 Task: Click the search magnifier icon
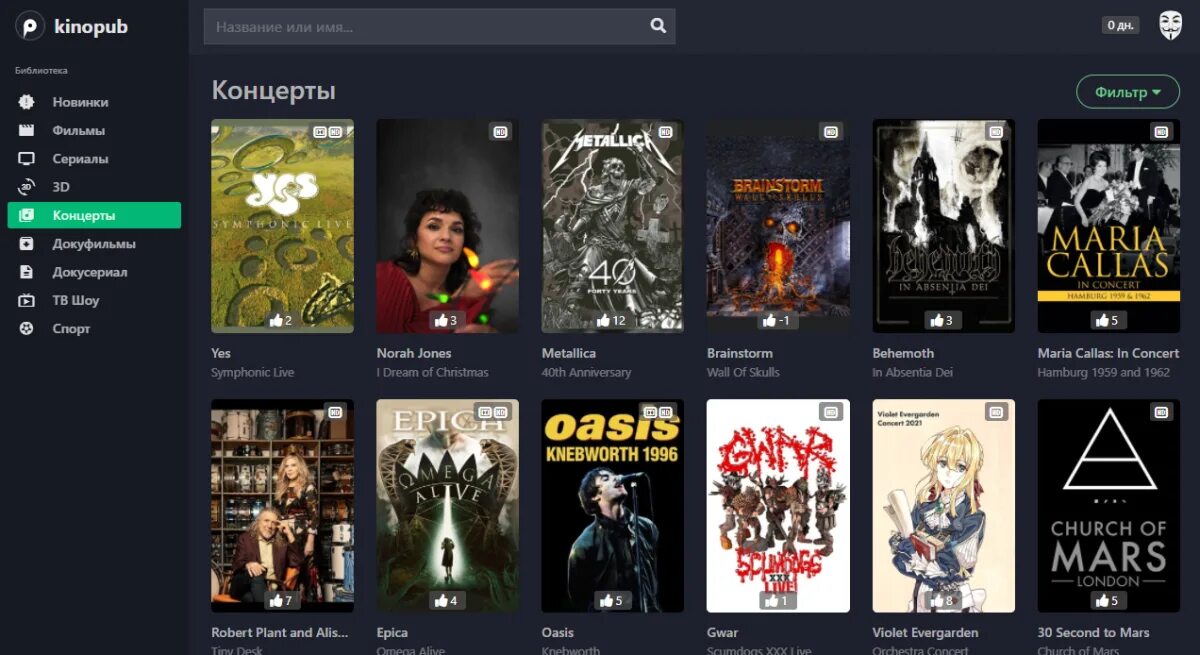tap(658, 27)
